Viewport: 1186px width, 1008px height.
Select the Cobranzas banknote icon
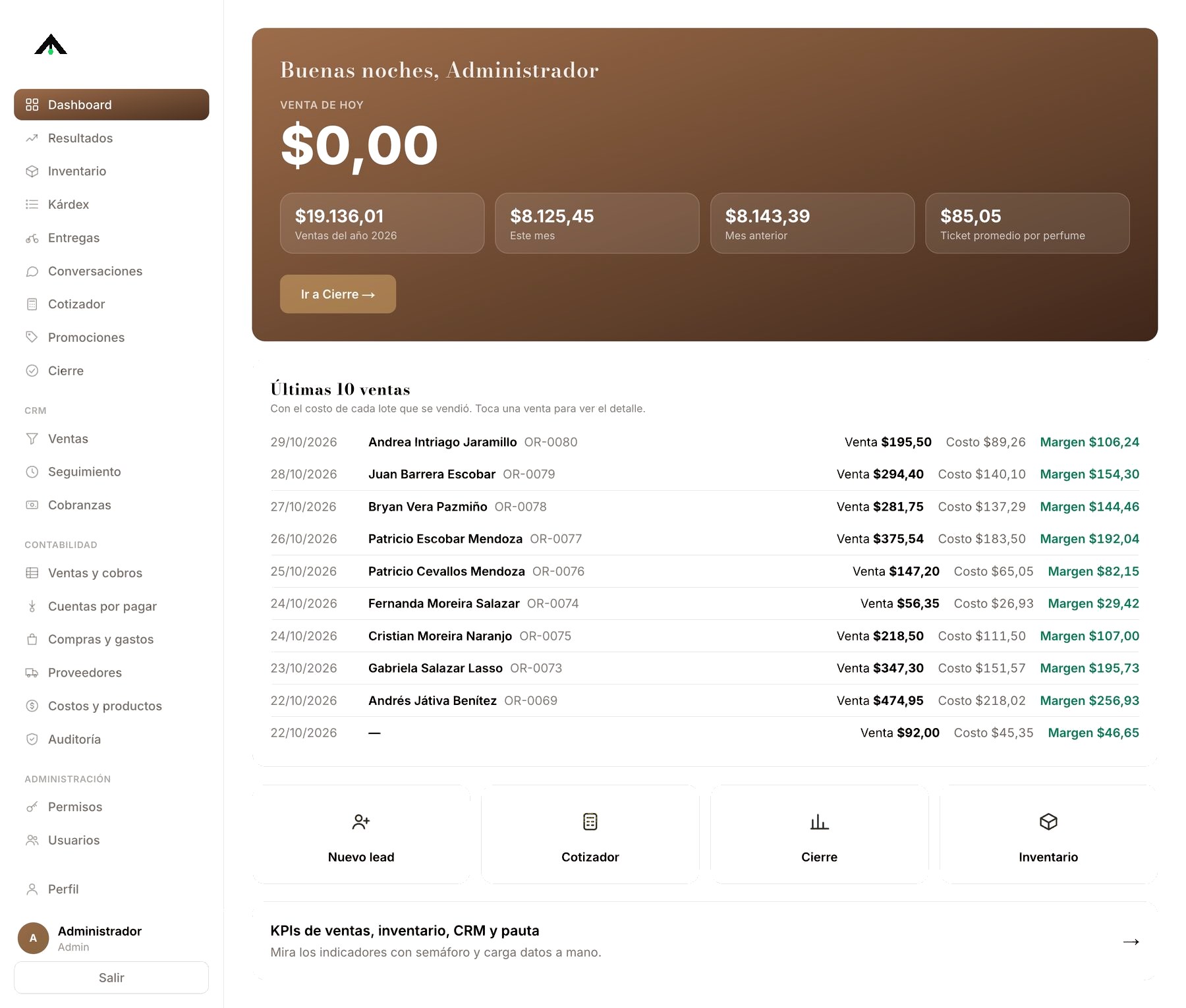point(32,505)
